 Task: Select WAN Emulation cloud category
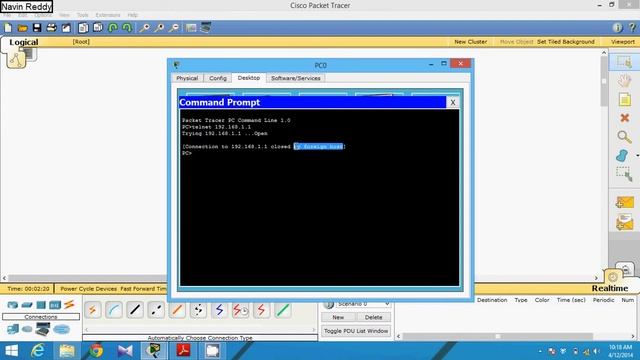[27, 329]
